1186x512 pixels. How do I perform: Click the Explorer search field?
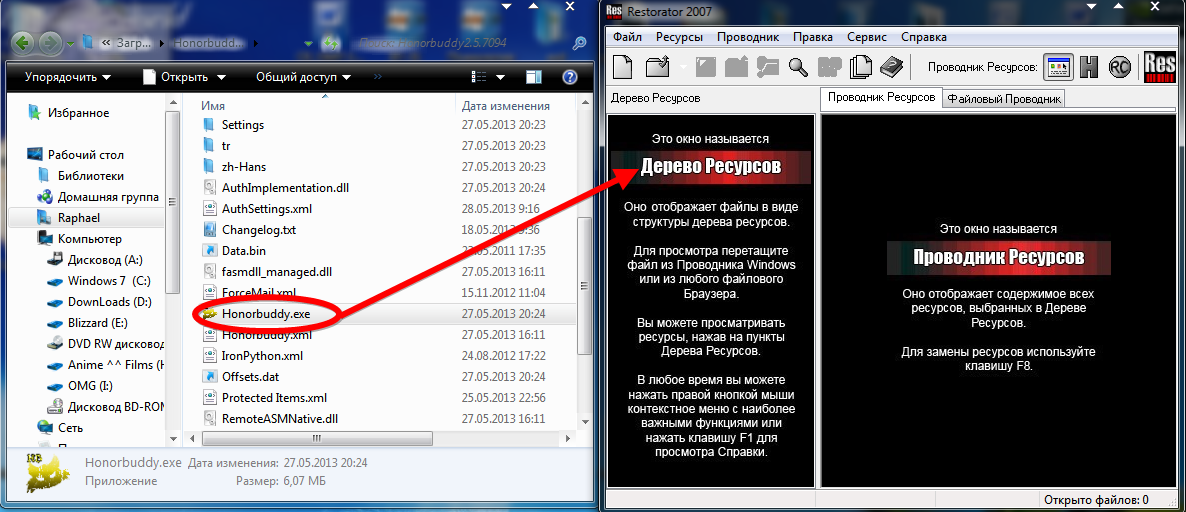tap(459, 44)
